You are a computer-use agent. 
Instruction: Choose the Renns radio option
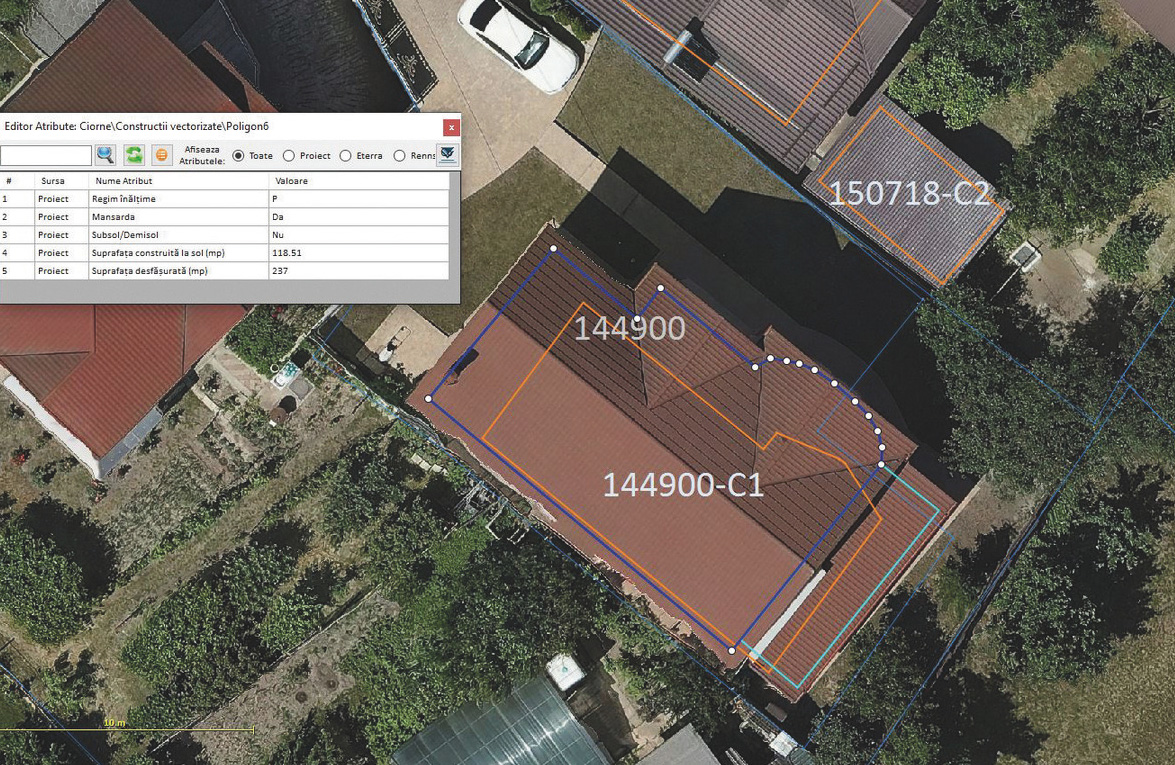[400, 156]
